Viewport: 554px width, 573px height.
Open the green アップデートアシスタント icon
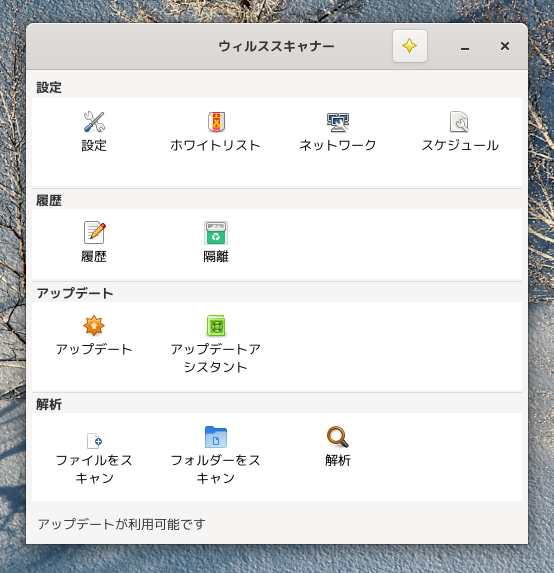click(x=216, y=325)
